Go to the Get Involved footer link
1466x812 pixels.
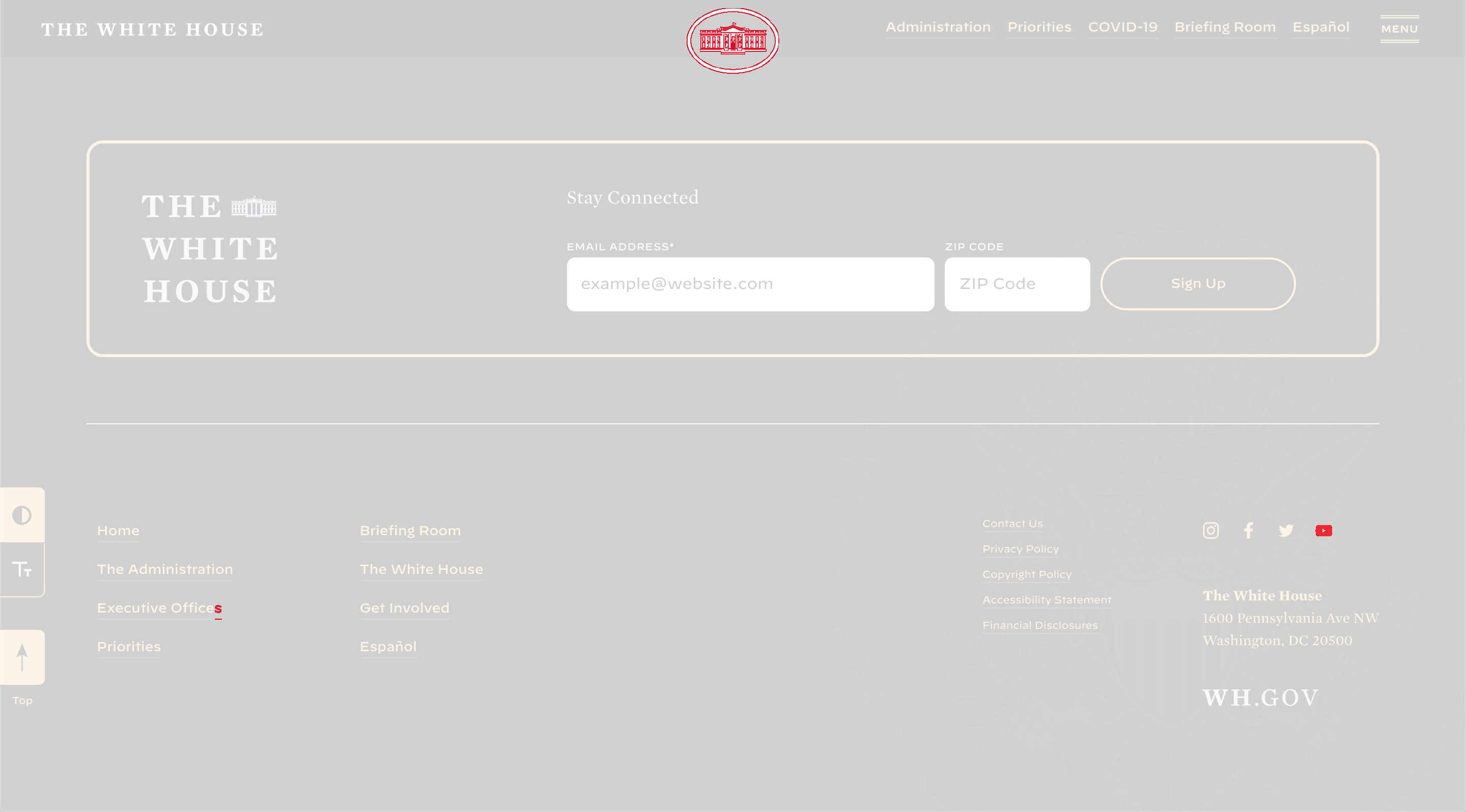(x=404, y=608)
